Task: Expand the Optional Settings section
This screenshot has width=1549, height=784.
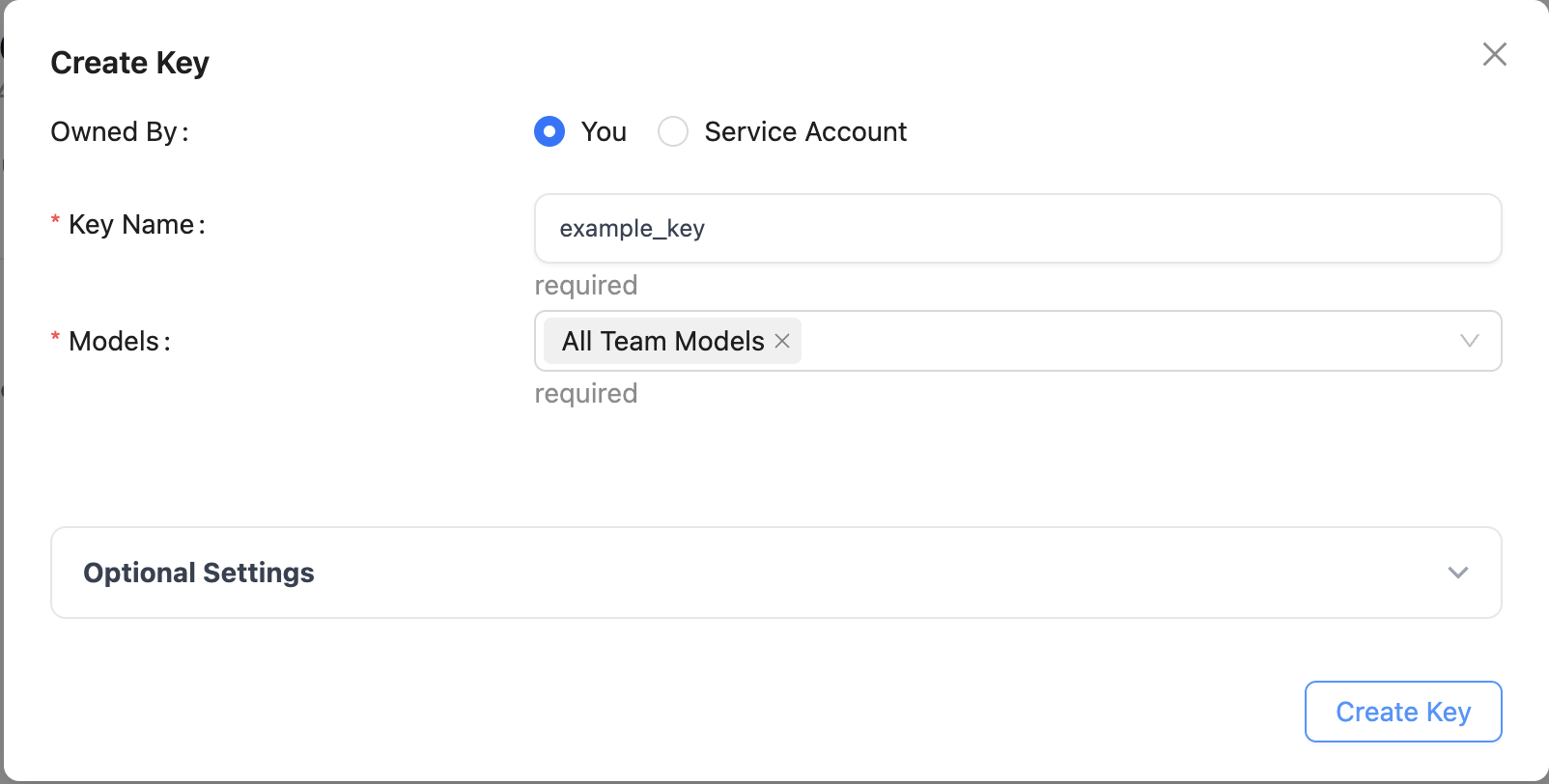Action: click(x=776, y=573)
